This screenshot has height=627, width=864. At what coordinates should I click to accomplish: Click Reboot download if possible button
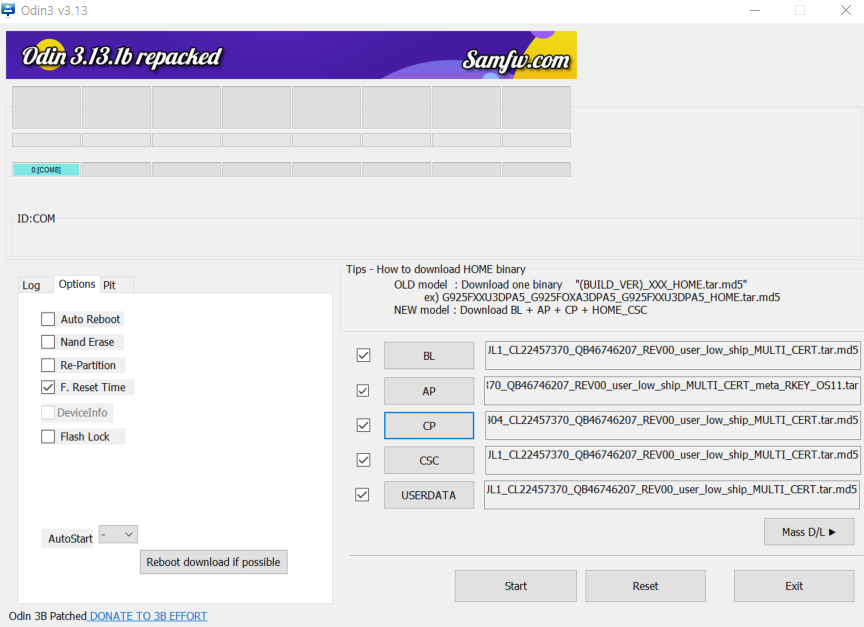[214, 562]
